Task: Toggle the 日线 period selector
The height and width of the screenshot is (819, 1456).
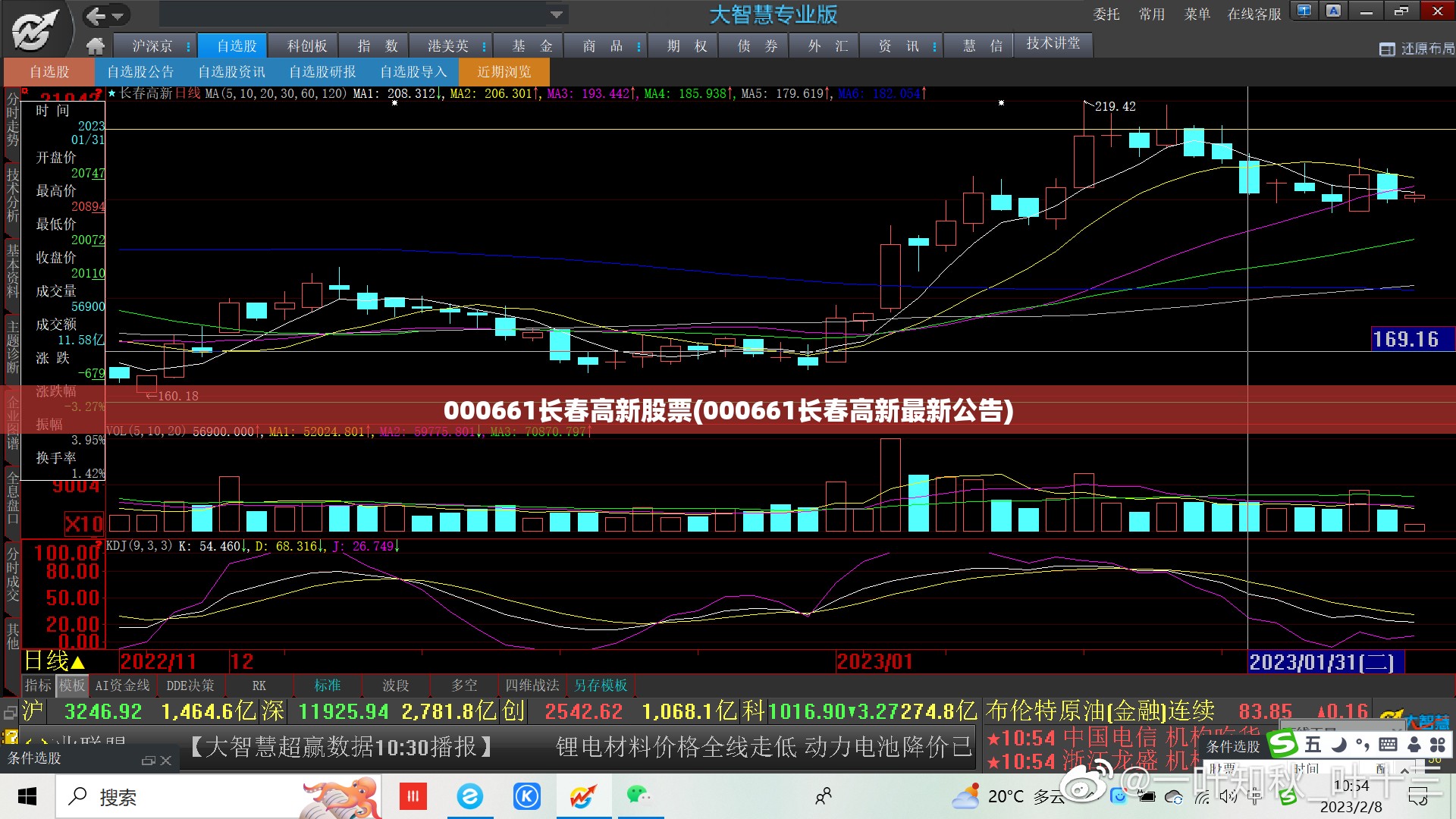Action: coord(55,661)
